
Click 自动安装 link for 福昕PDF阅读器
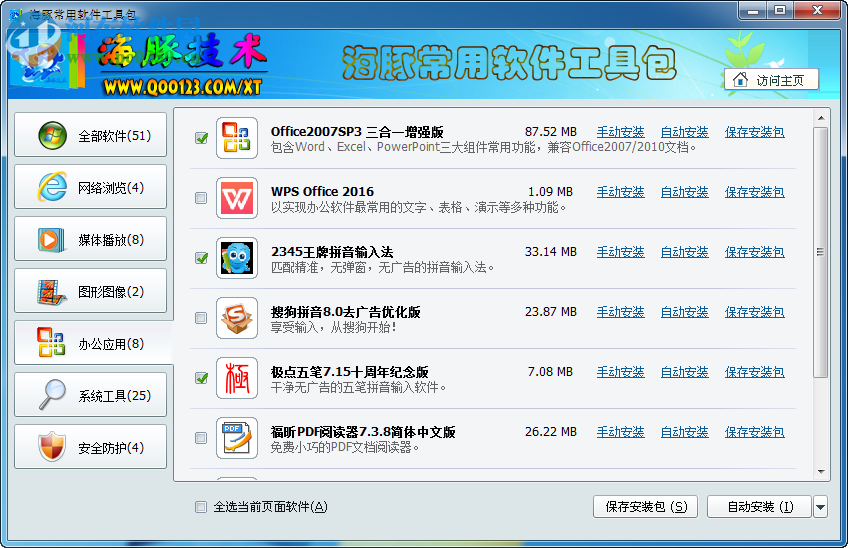[685, 432]
